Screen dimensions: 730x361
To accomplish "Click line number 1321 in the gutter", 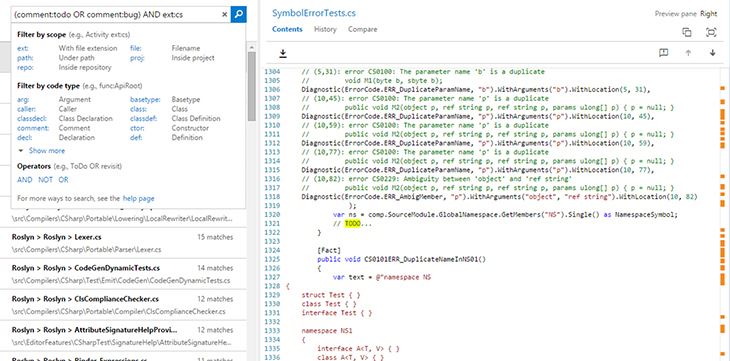I will coord(273,224).
